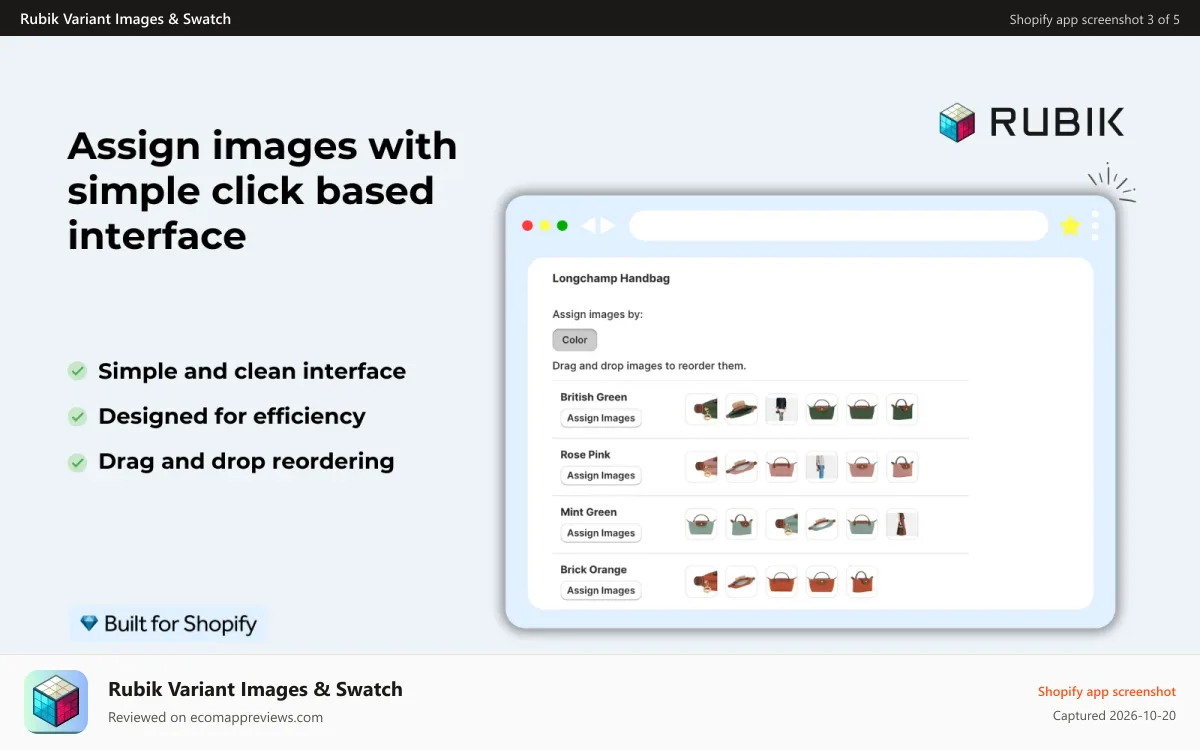1200x750 pixels.
Task: Select the last British Green side-view thumbnail
Action: (x=902, y=409)
